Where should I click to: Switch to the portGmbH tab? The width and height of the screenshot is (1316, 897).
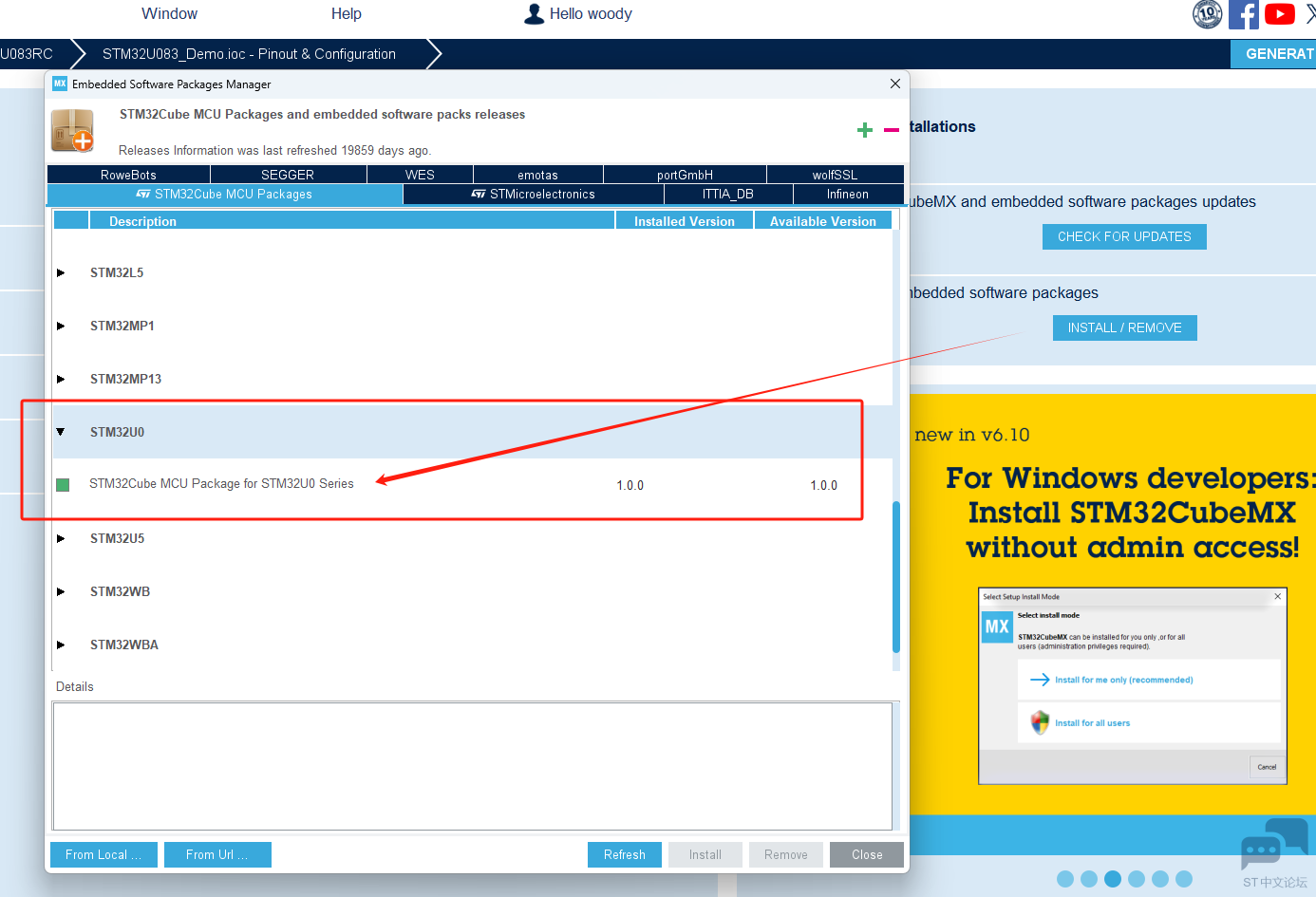point(685,175)
